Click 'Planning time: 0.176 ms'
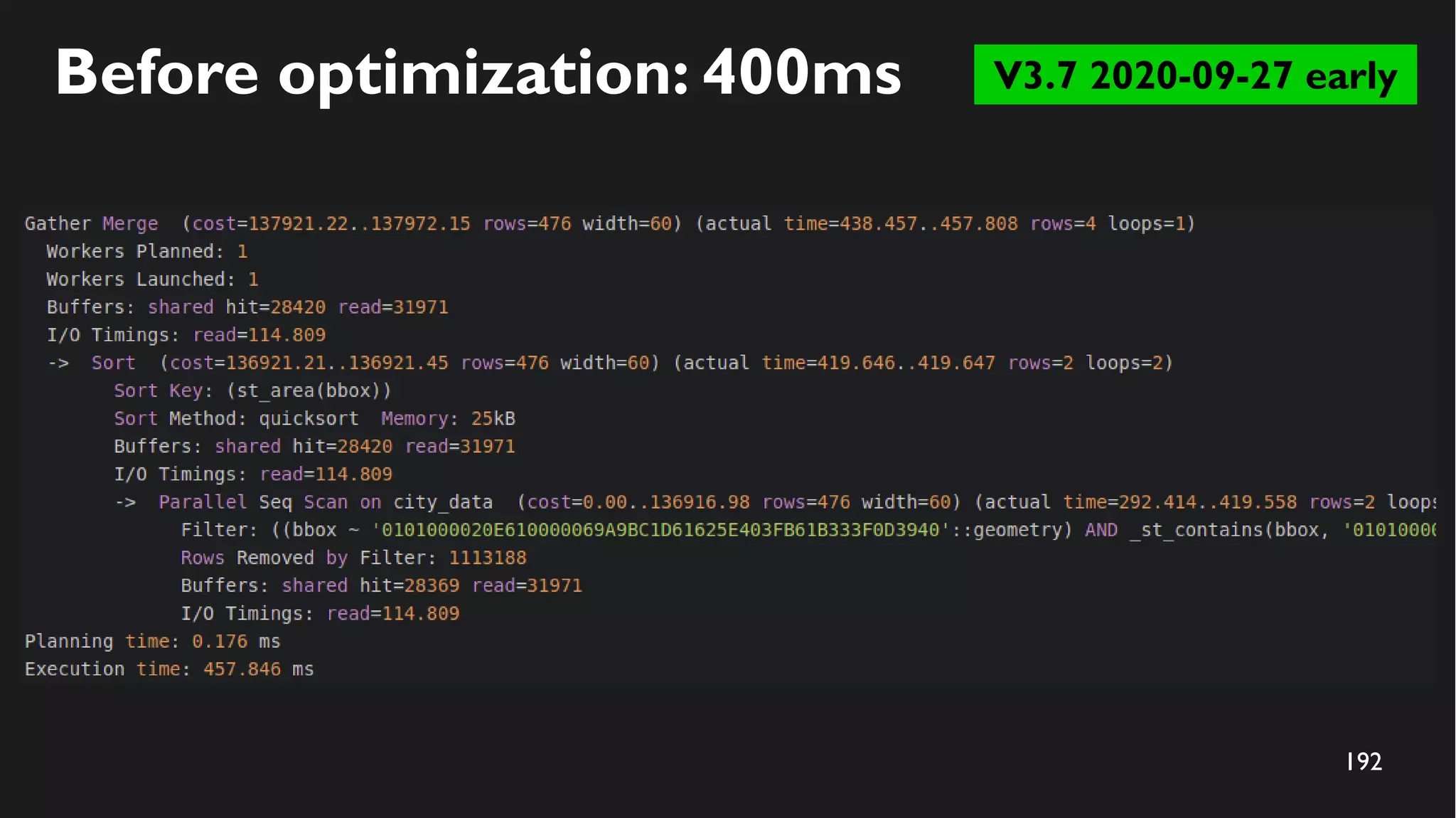 point(153,642)
